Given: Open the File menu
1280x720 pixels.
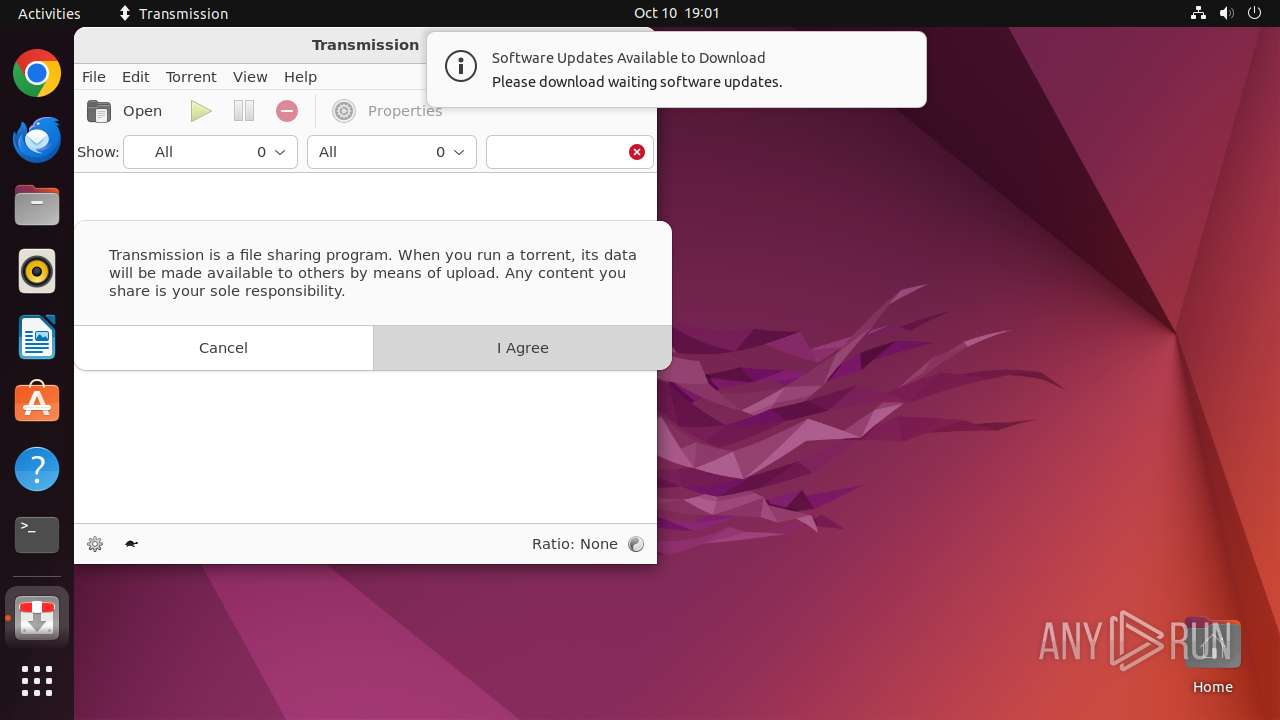Looking at the screenshot, I should click(94, 77).
